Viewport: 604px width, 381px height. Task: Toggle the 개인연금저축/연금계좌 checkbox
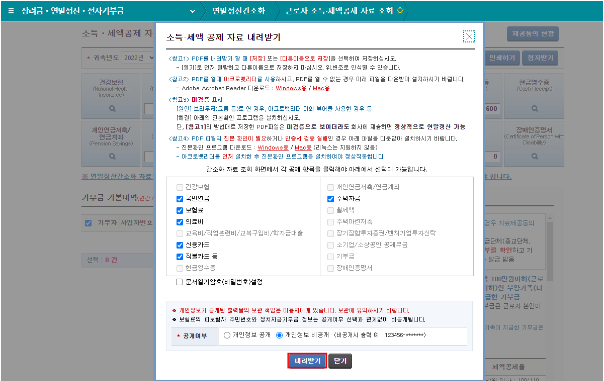(330, 187)
